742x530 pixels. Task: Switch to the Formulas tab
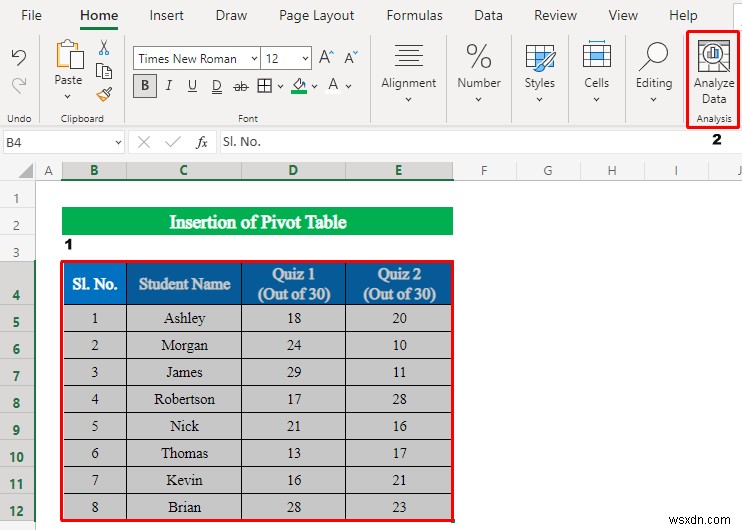[x=414, y=15]
